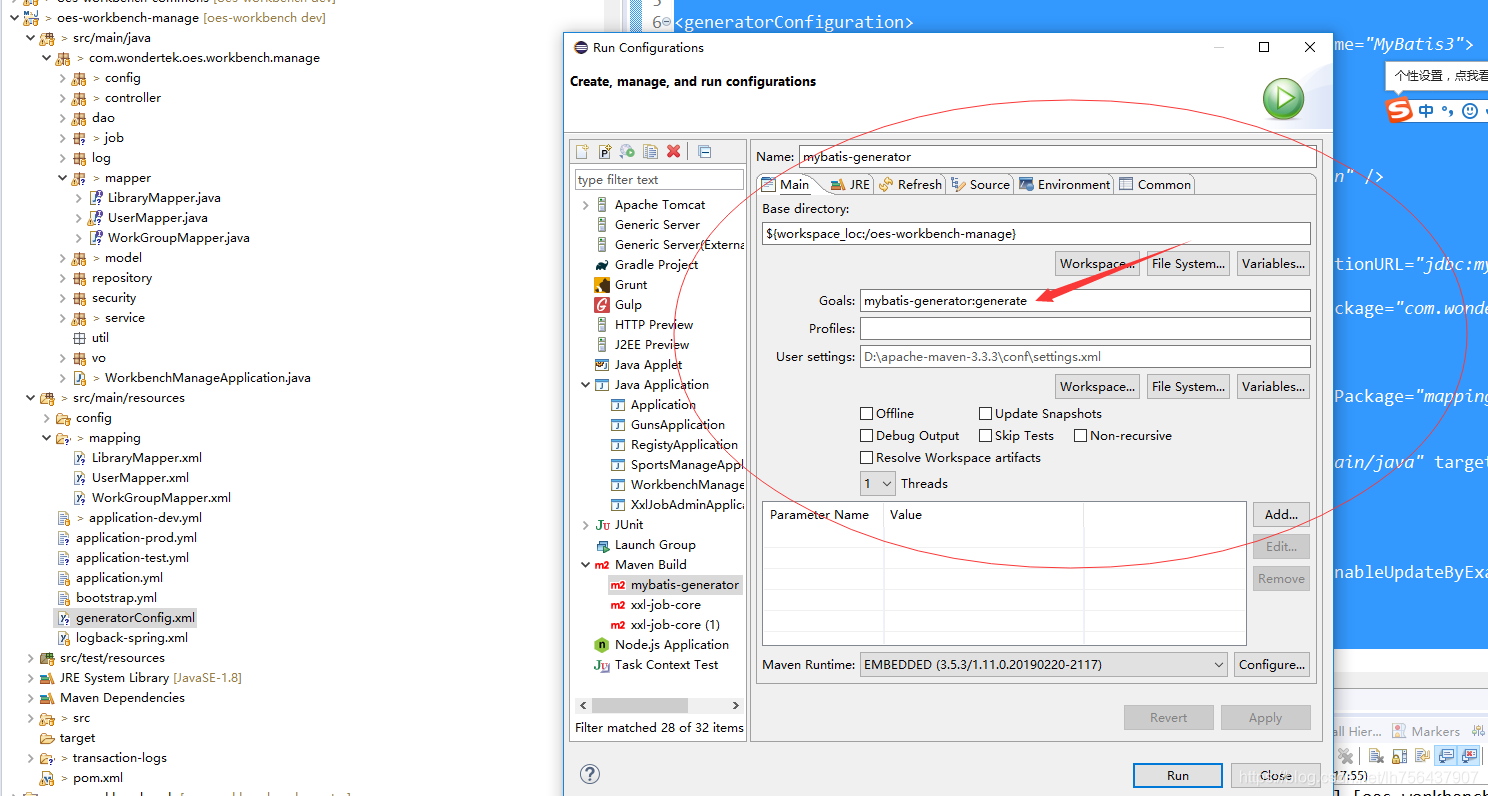Viewport: 1488px width, 796px height.
Task: Collapse all launch configuration categories
Action: 706,151
